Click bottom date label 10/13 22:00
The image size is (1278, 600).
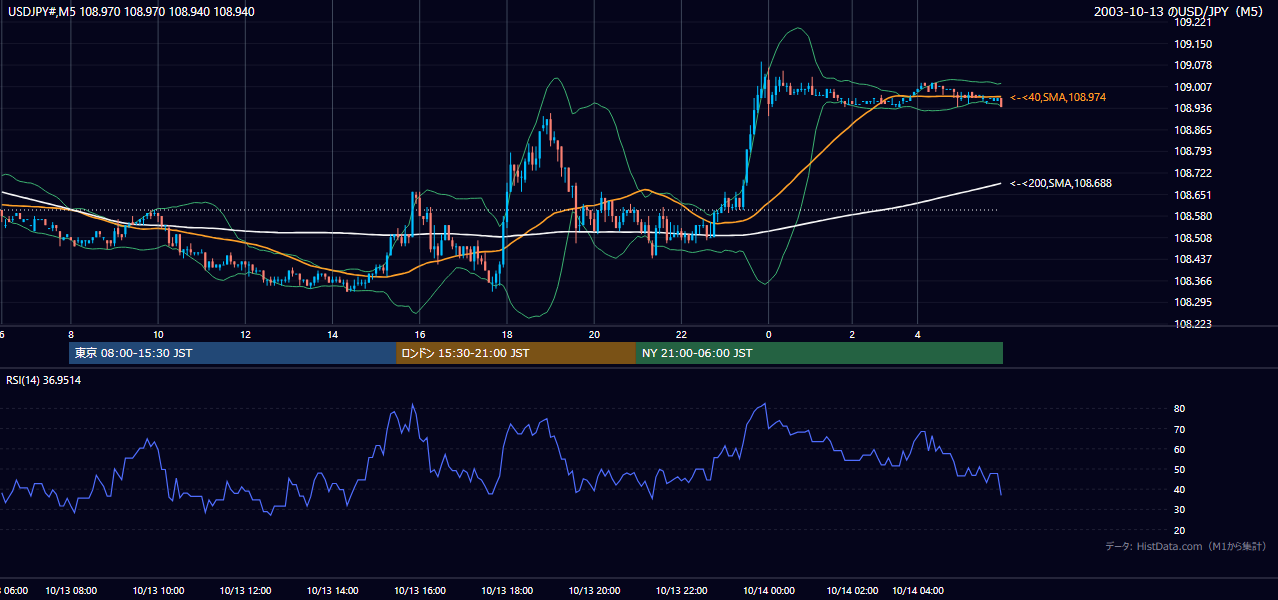[682, 590]
